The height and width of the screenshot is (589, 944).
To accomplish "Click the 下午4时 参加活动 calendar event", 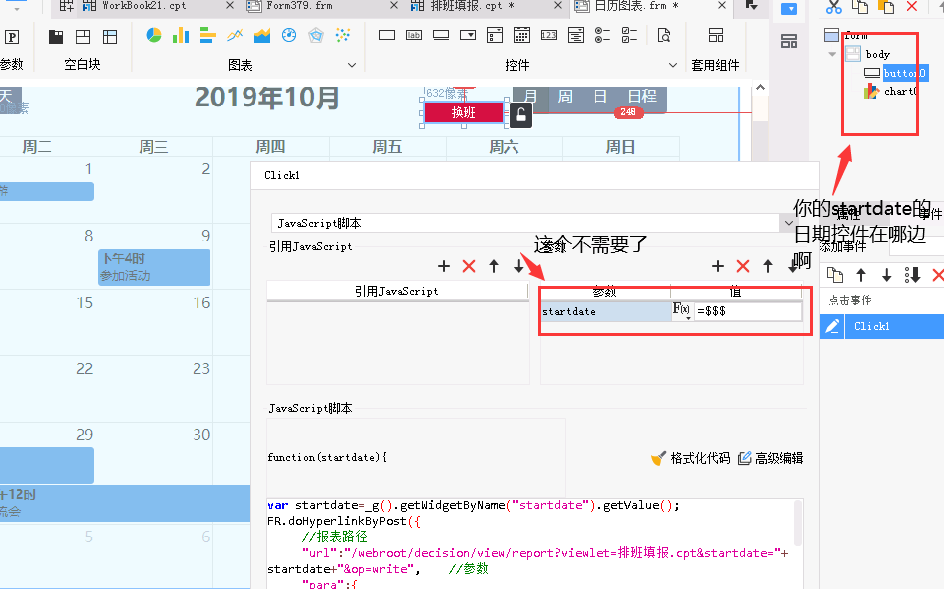I will pyautogui.click(x=154, y=267).
